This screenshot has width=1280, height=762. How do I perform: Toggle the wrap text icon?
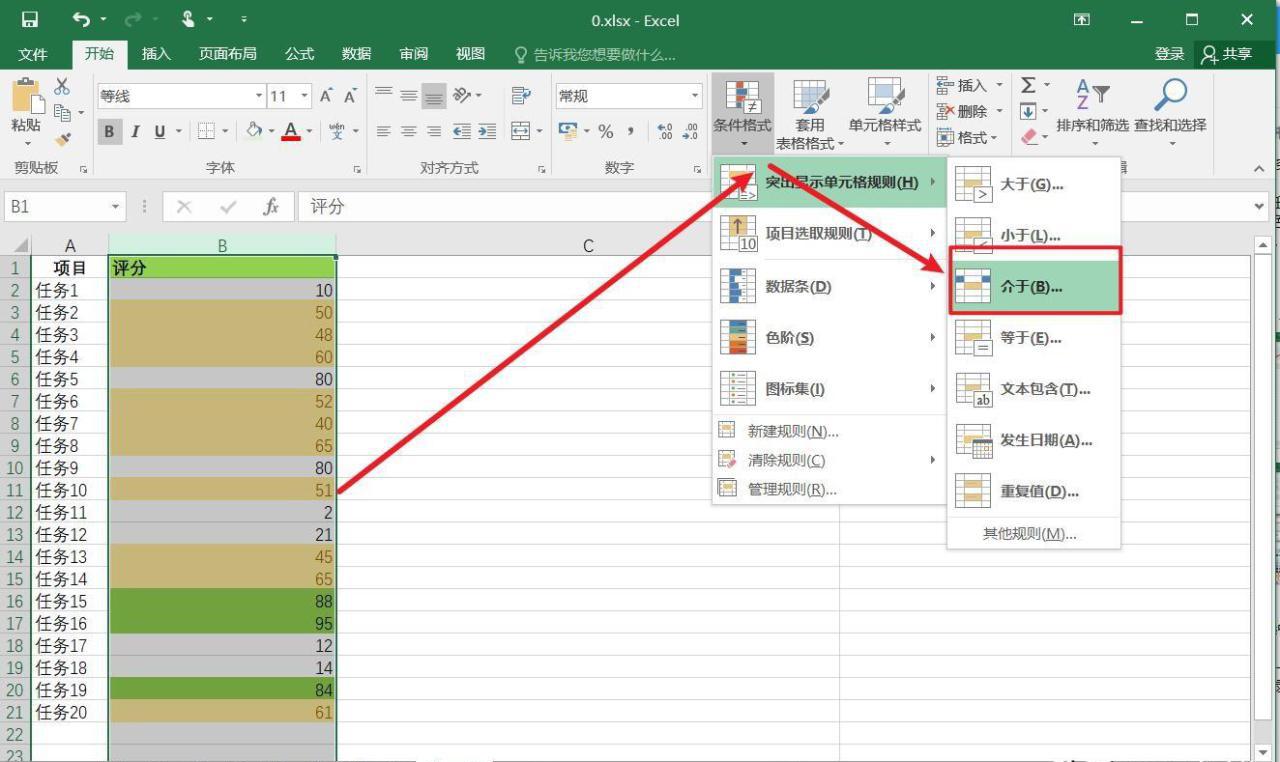[x=520, y=96]
